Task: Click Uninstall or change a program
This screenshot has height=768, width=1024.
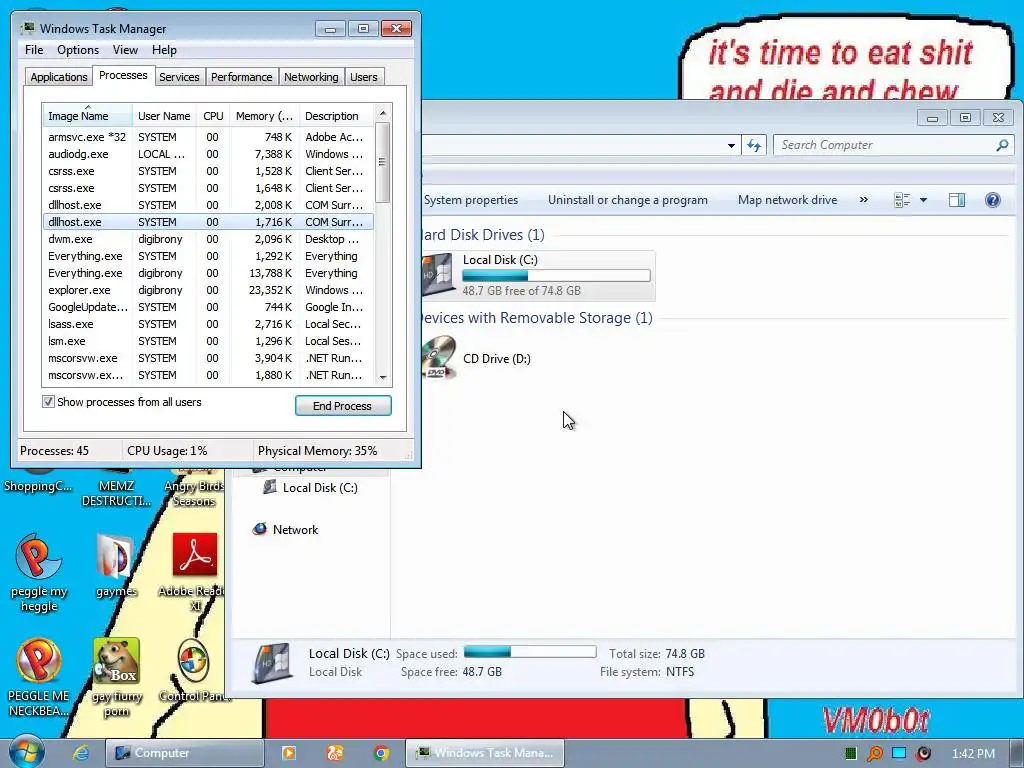Action: coord(628,200)
